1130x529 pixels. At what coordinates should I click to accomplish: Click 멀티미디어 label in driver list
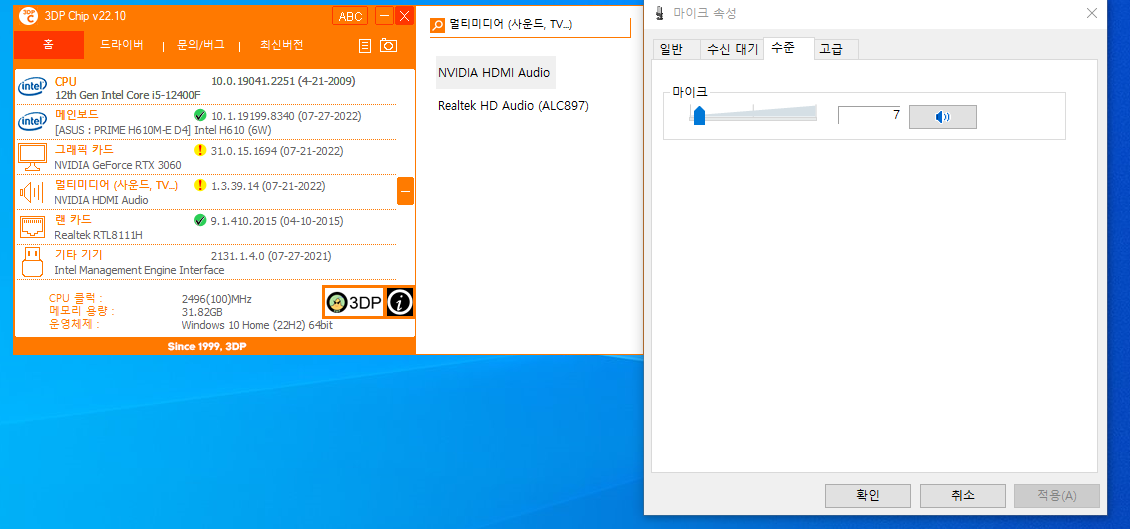116,185
